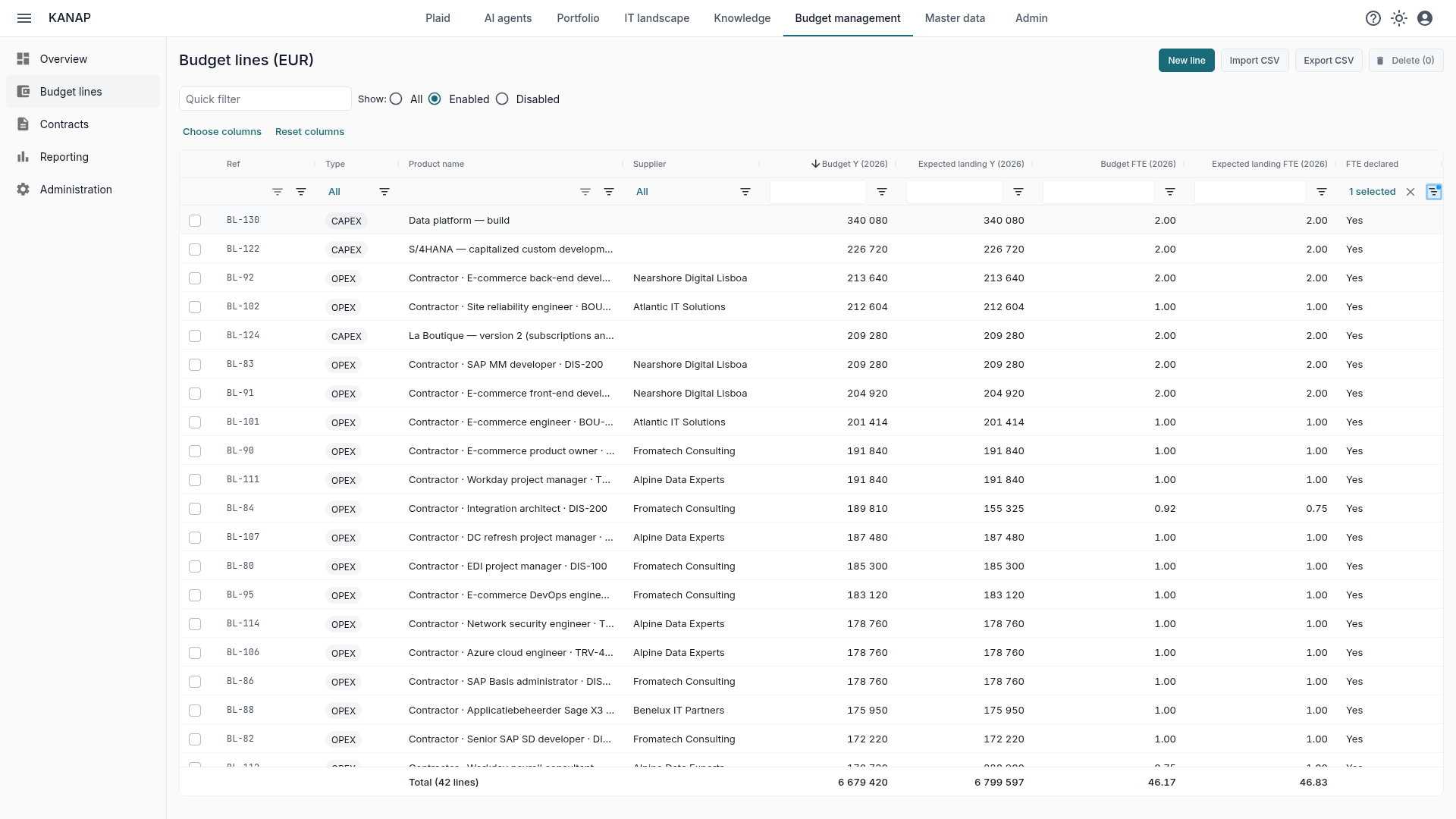Open the active FTE declared filter icon
This screenshot has height=819, width=1456.
pos(1433,192)
